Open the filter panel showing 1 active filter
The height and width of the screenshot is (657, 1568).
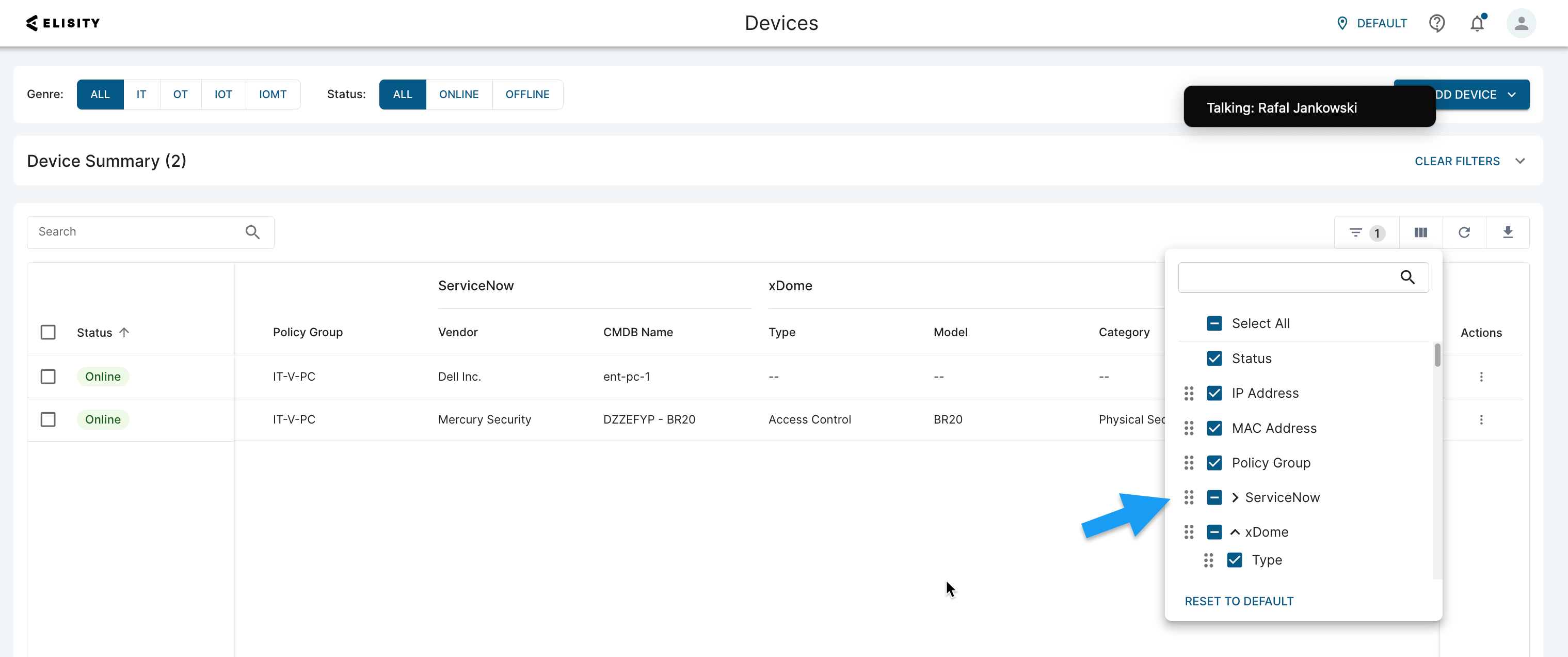pos(1364,232)
